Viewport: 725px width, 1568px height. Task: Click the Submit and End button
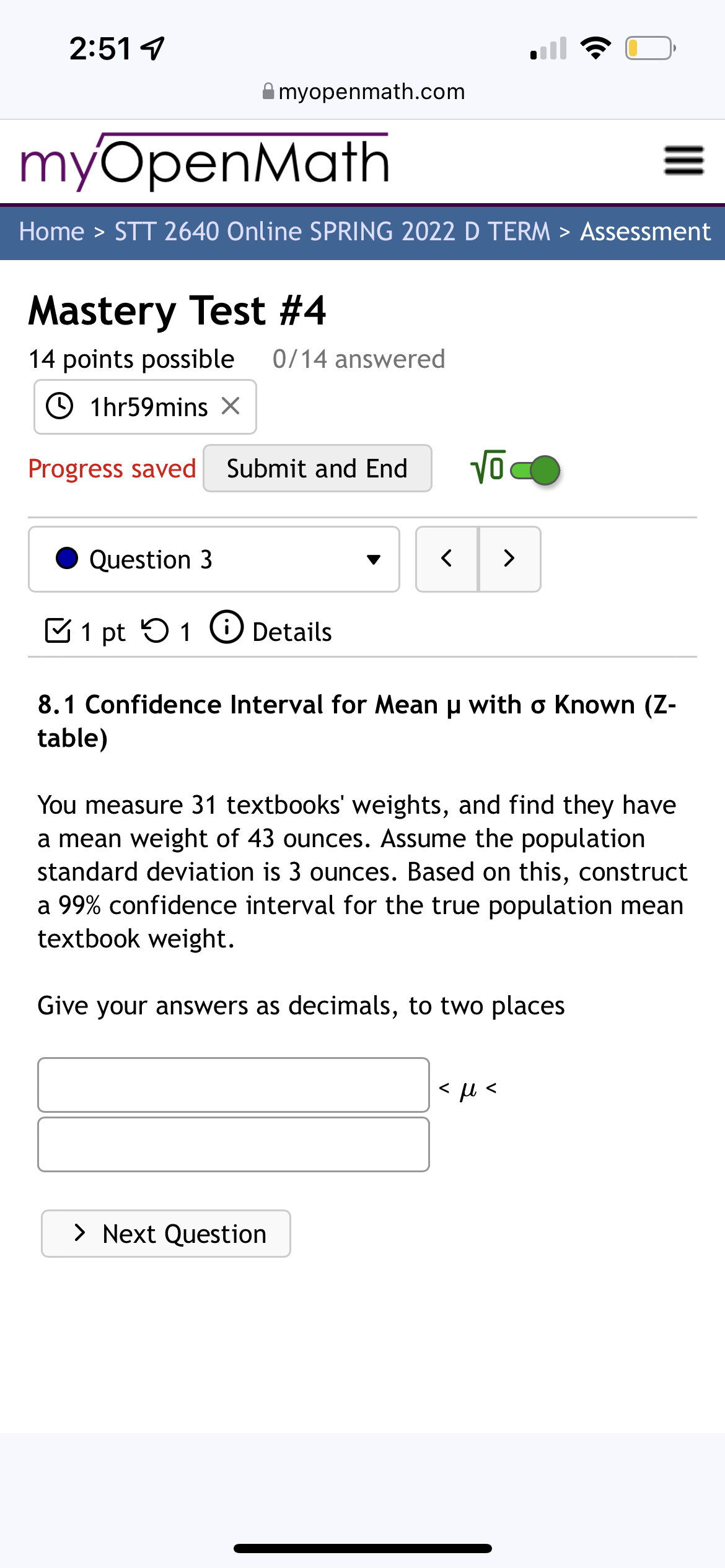click(x=317, y=468)
